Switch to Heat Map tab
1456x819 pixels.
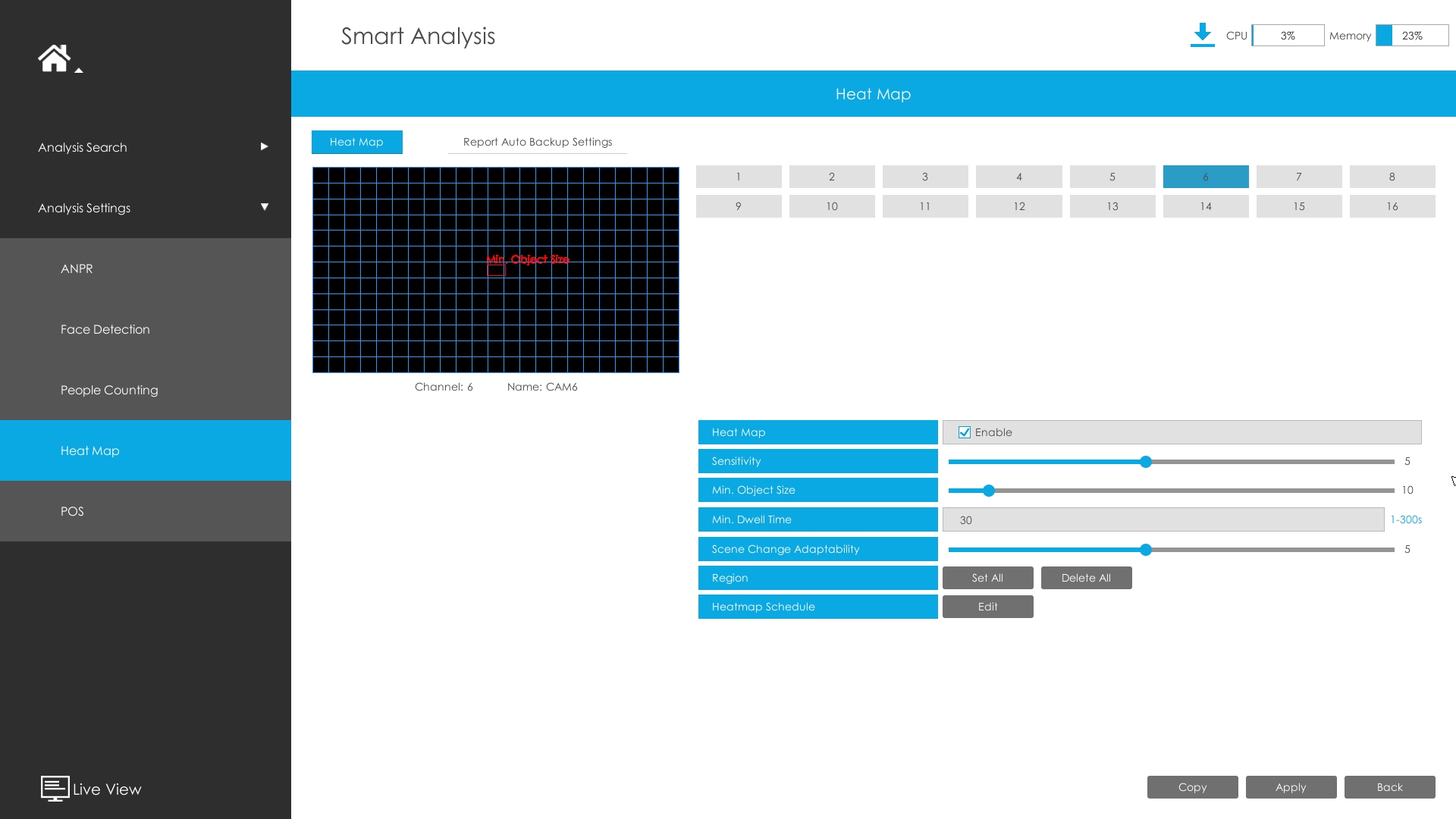click(356, 142)
